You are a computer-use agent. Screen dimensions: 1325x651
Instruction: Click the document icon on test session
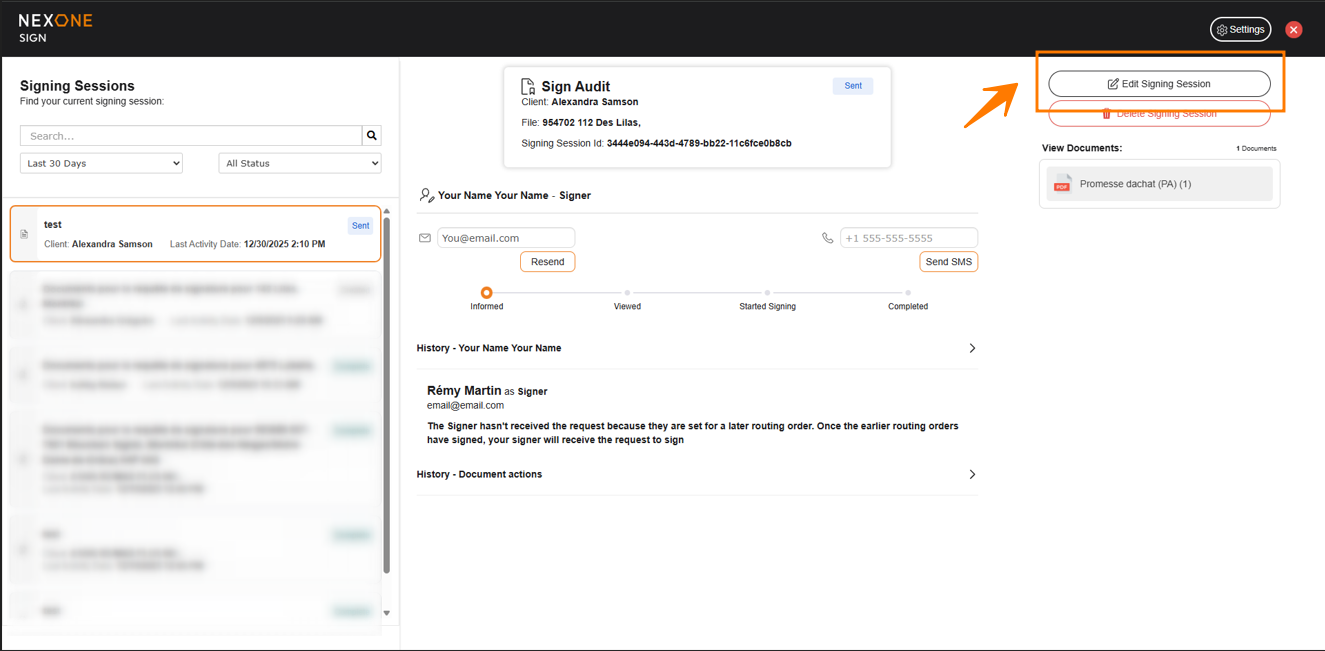(25, 234)
